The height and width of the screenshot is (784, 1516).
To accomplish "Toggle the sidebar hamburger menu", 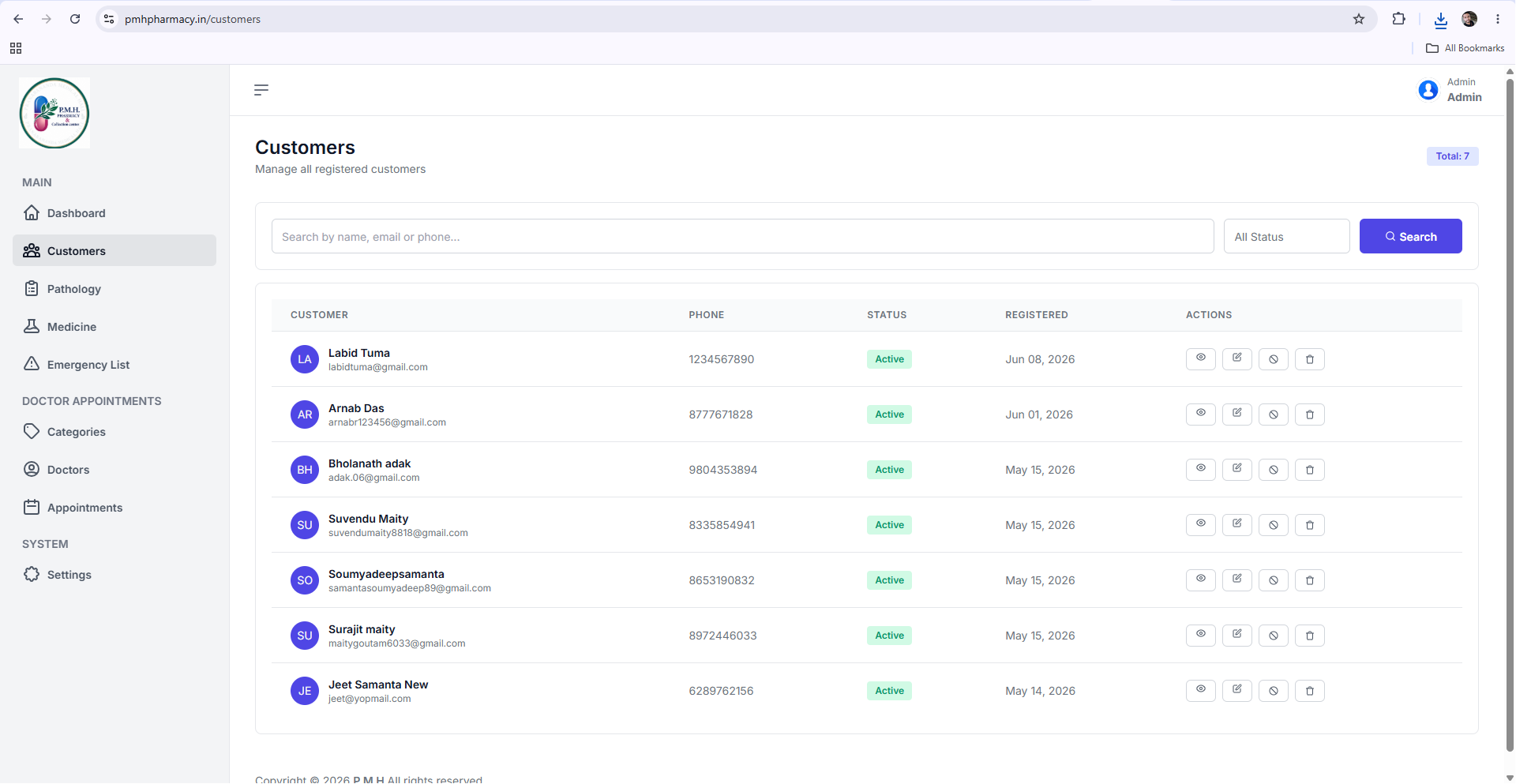I will 261,90.
